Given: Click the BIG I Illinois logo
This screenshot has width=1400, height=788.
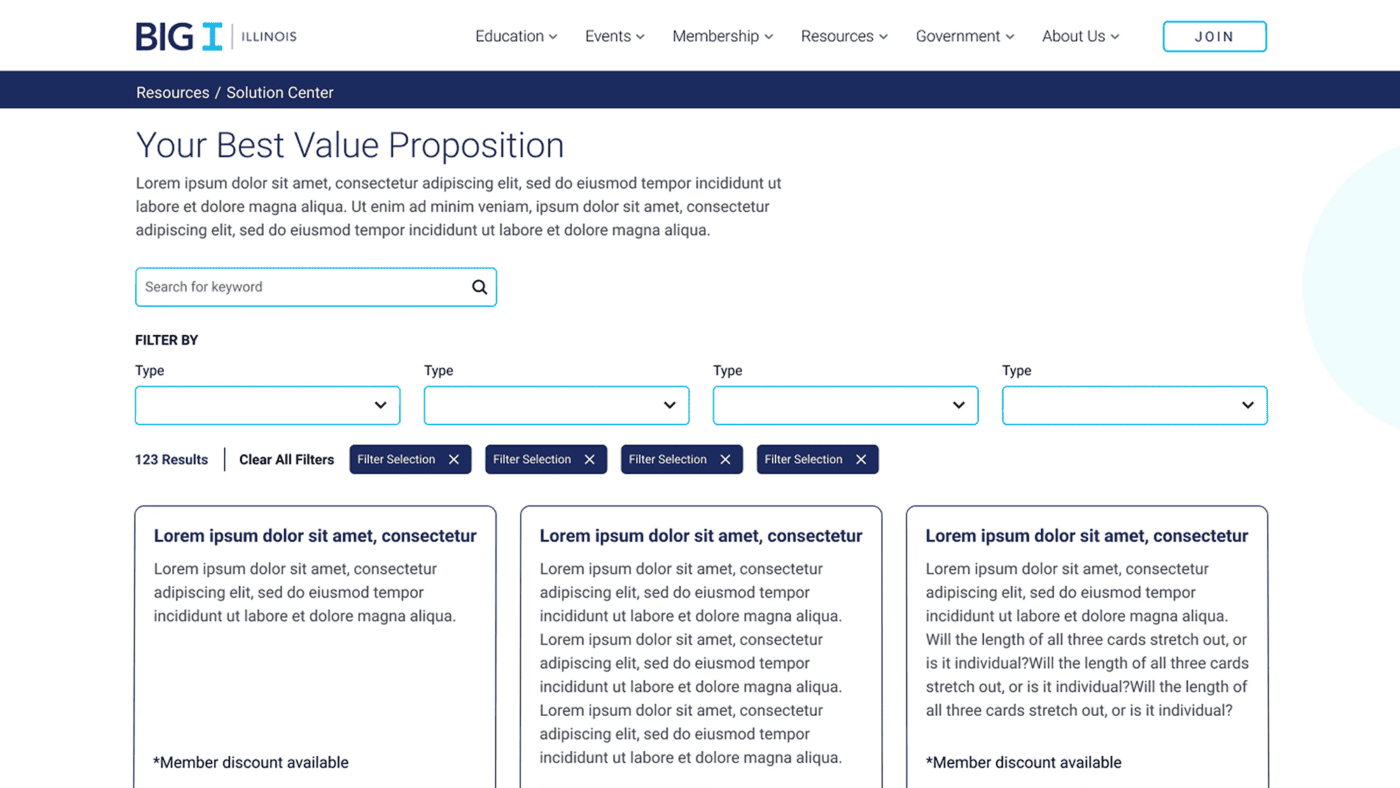Looking at the screenshot, I should 215,35.
